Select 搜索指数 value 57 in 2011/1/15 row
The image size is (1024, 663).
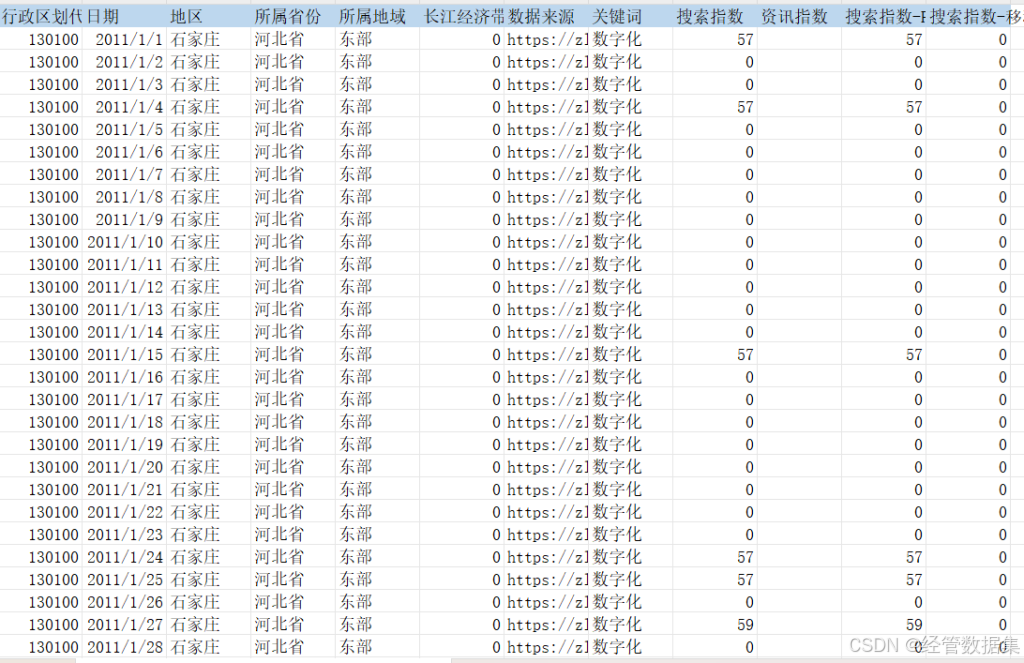[714, 355]
